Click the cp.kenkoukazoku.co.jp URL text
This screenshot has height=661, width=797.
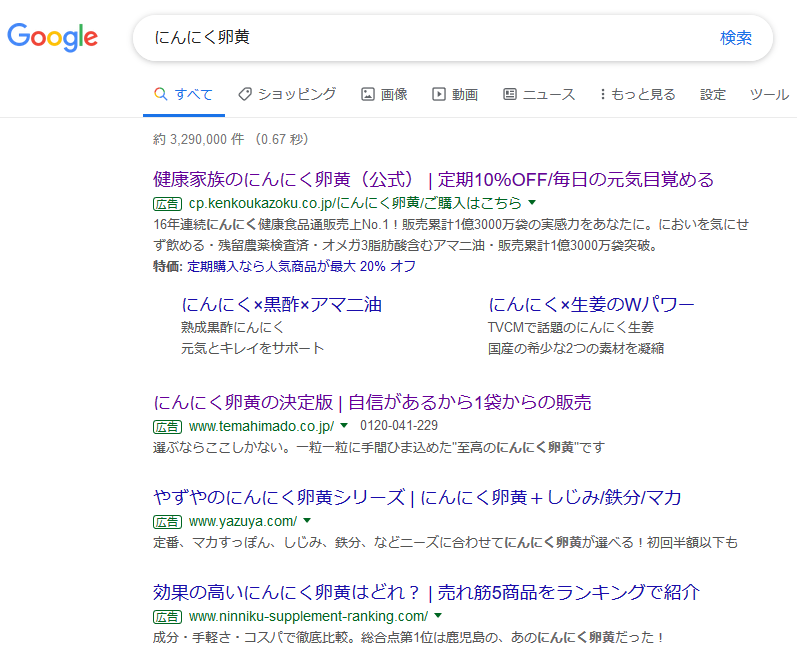355,203
